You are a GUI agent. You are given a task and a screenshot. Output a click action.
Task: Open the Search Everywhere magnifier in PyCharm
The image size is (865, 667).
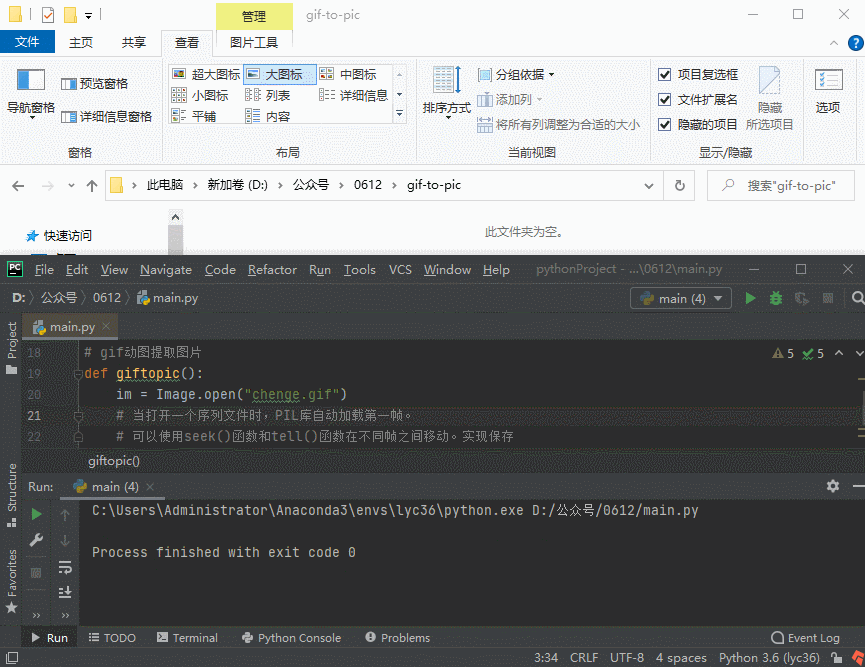click(x=857, y=298)
